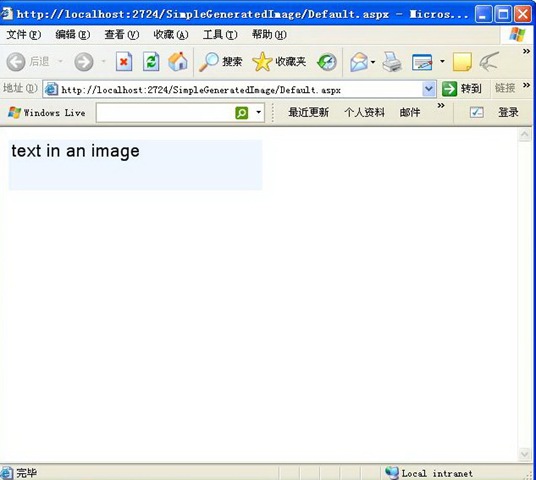Click the scrollbar down arrow

[525, 454]
